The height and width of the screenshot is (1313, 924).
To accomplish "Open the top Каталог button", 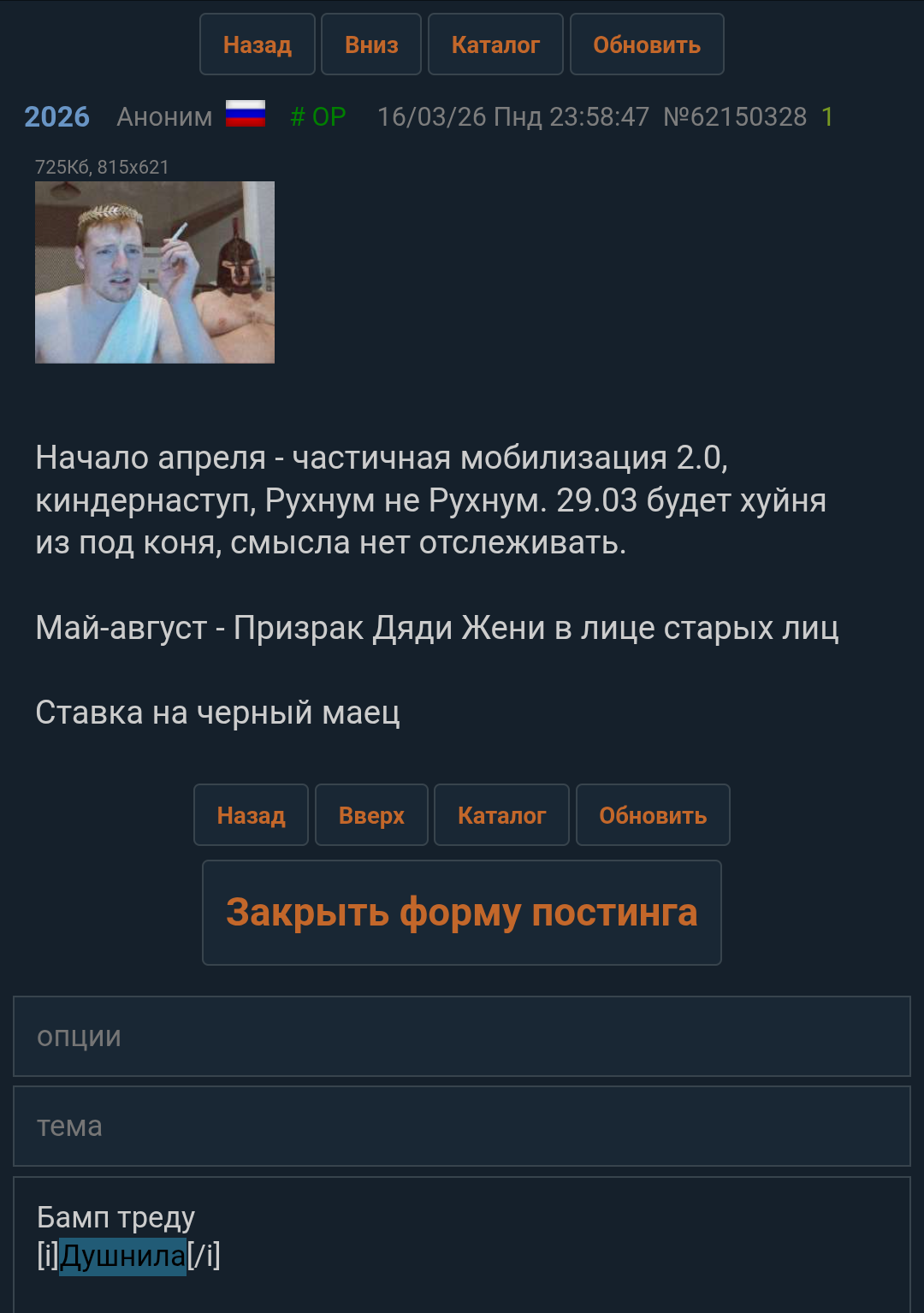I will (x=495, y=44).
